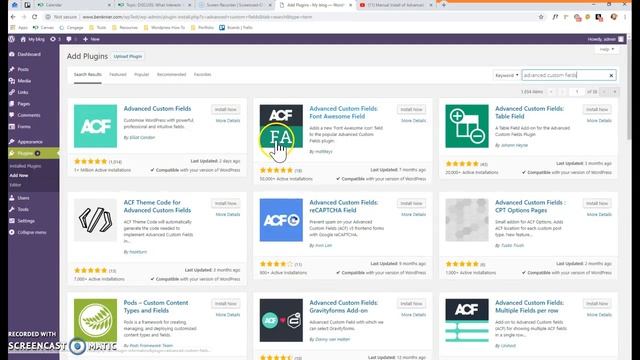The width and height of the screenshot is (640, 360).
Task: Bookmark this page with the star icon
Action: tap(541, 17)
